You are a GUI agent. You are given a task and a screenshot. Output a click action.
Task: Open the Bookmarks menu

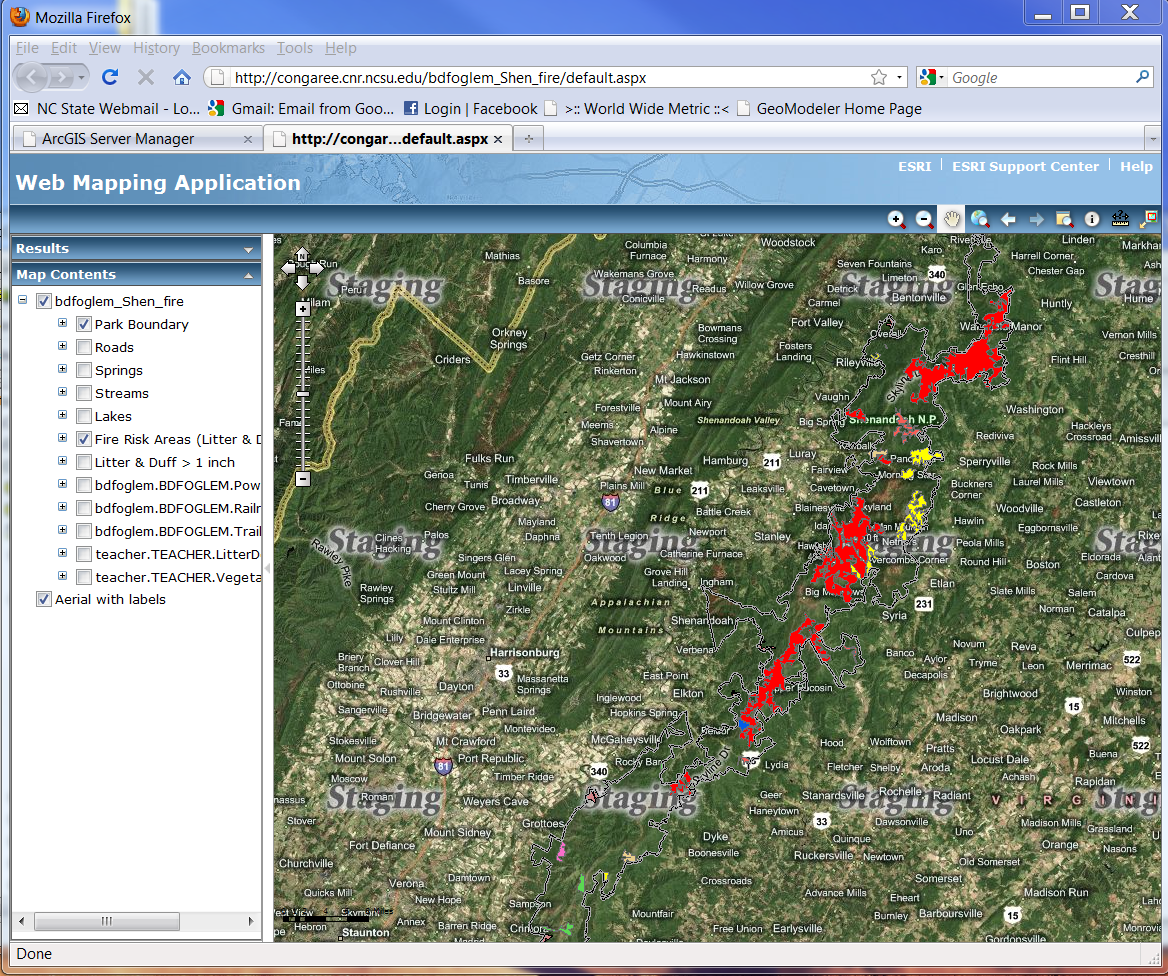click(228, 48)
